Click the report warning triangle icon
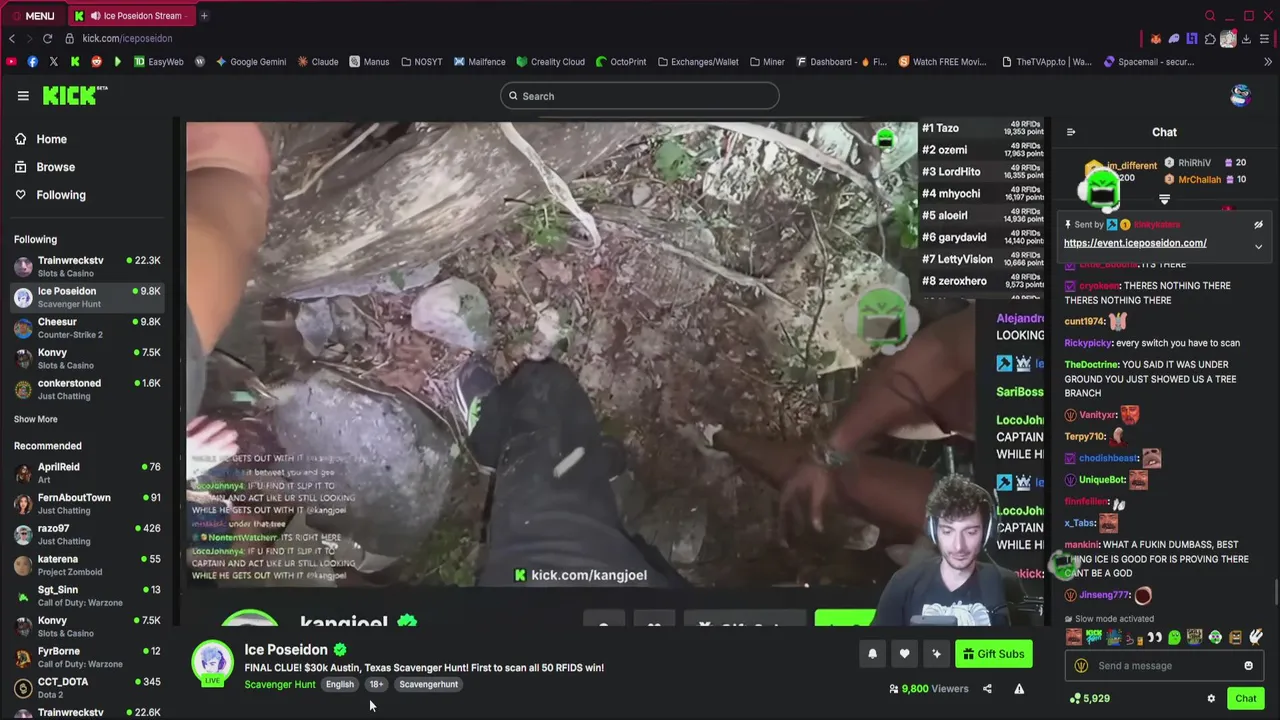Screen dimensions: 1280x720 pos(1019,689)
